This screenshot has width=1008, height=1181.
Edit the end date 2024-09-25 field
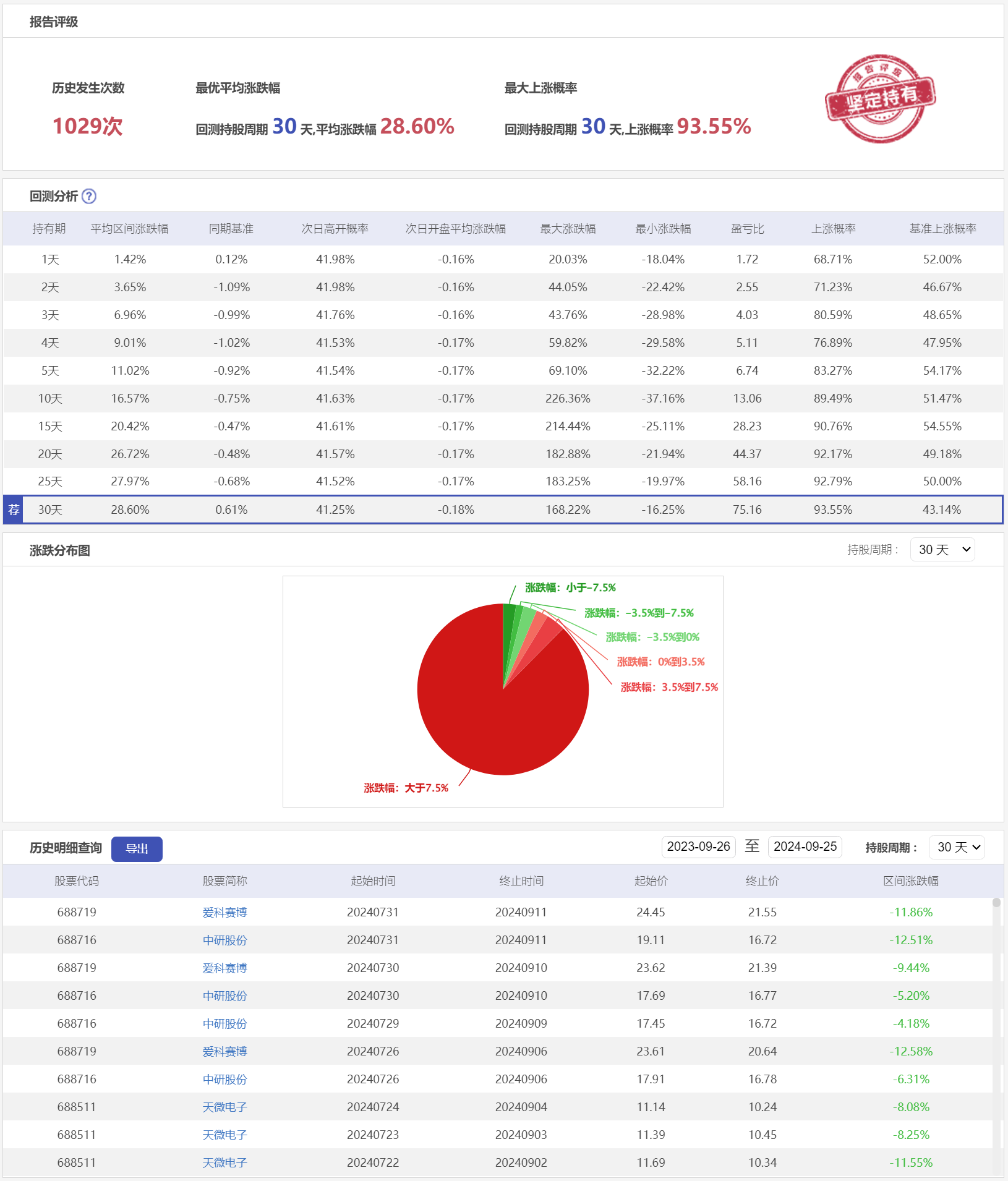pos(805,846)
